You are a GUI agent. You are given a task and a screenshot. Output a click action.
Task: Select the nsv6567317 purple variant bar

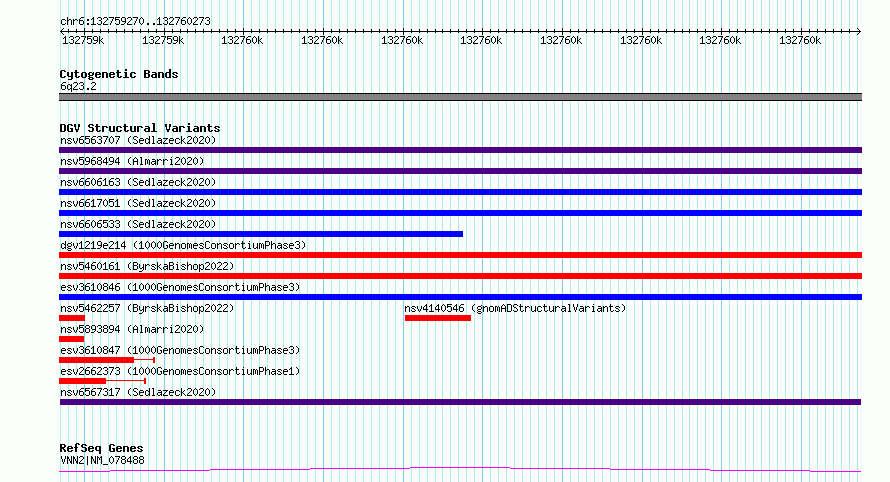(x=460, y=402)
